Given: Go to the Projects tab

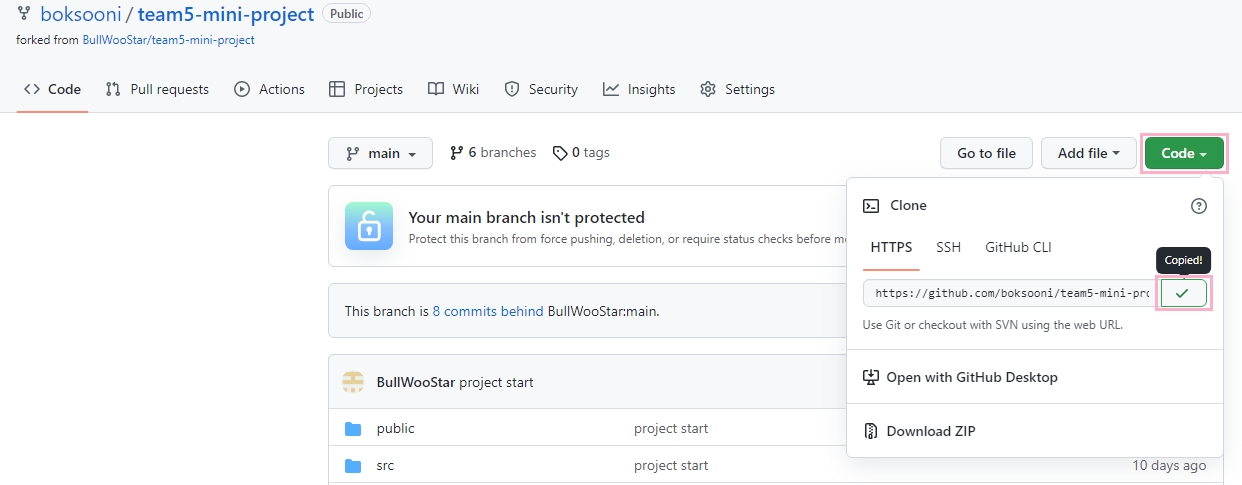Looking at the screenshot, I should tap(366, 89).
